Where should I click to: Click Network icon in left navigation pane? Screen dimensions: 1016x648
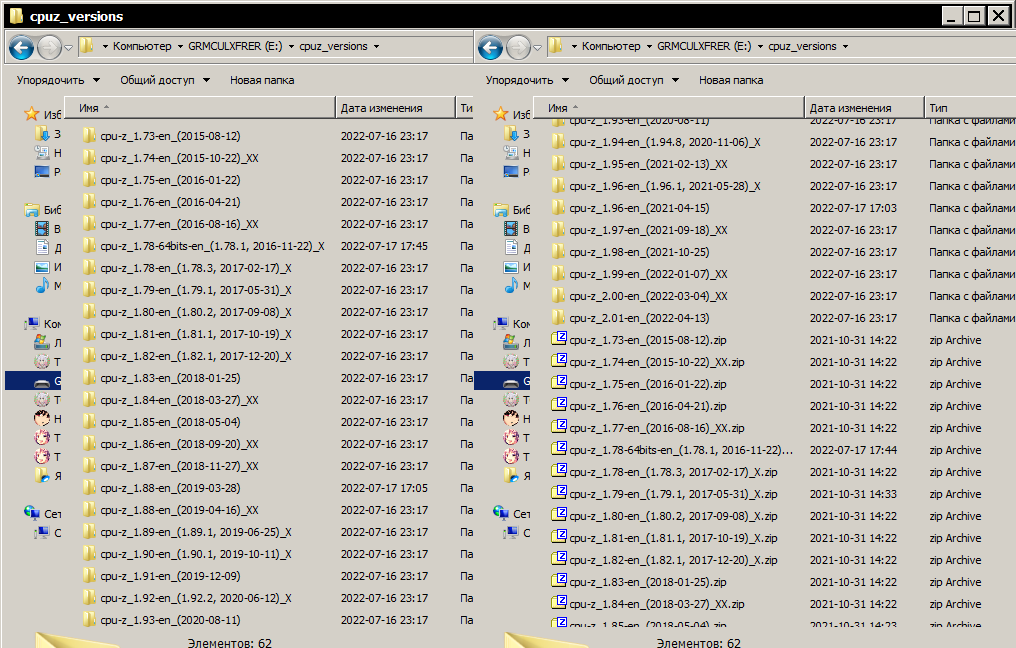coord(32,513)
